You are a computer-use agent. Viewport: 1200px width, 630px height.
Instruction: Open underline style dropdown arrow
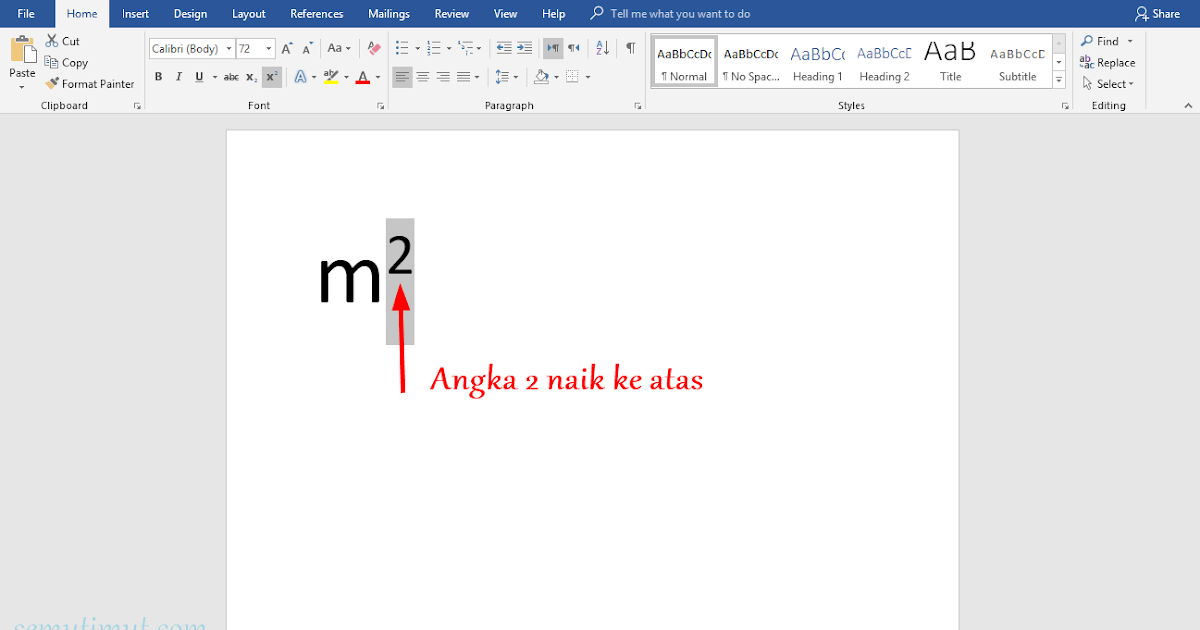tap(213, 77)
